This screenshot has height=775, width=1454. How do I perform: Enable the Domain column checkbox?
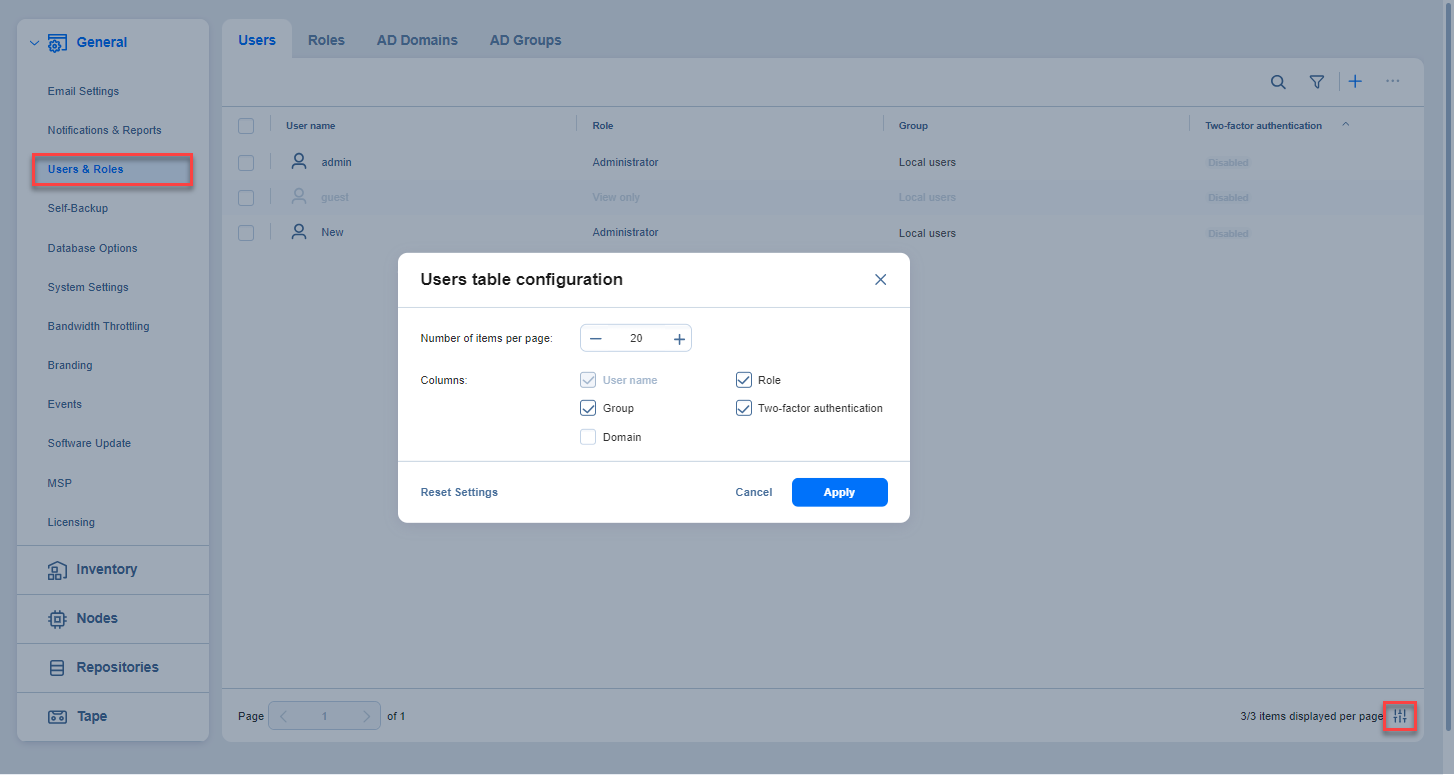(588, 437)
